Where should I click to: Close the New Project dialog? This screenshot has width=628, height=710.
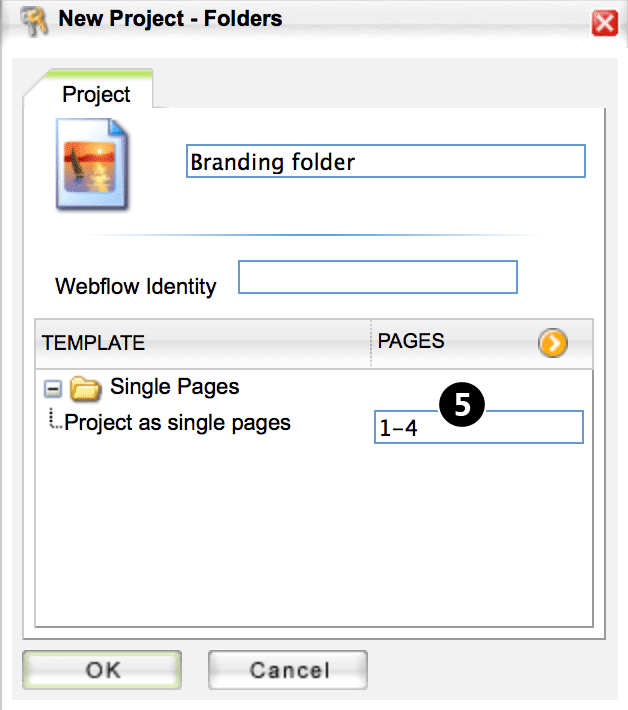coord(604,23)
